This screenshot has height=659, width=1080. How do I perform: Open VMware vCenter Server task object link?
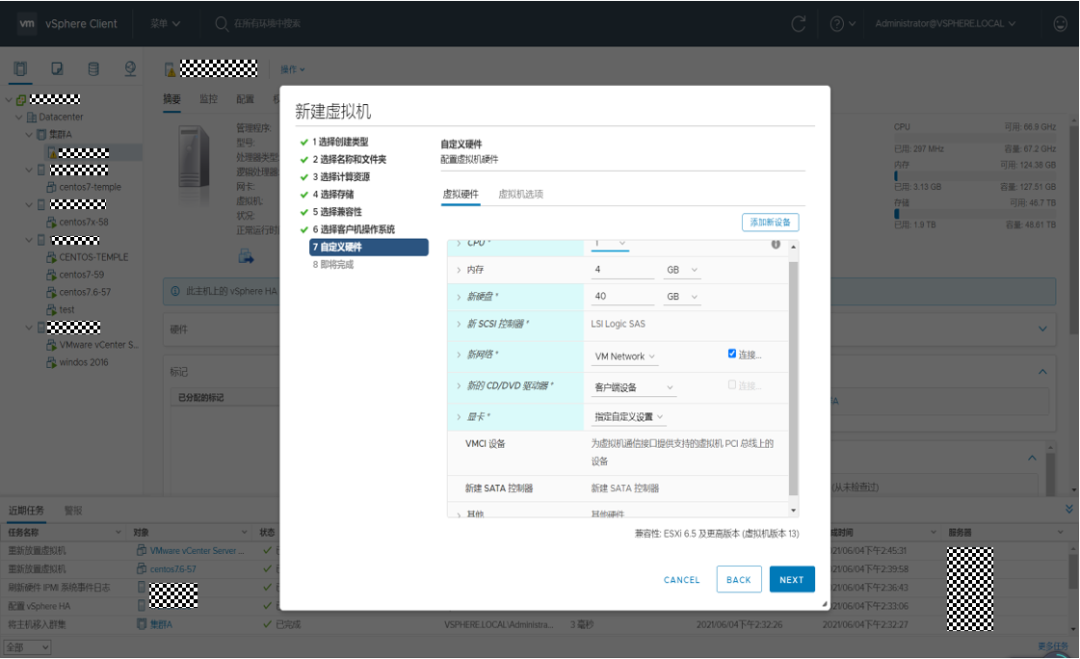coord(196,551)
